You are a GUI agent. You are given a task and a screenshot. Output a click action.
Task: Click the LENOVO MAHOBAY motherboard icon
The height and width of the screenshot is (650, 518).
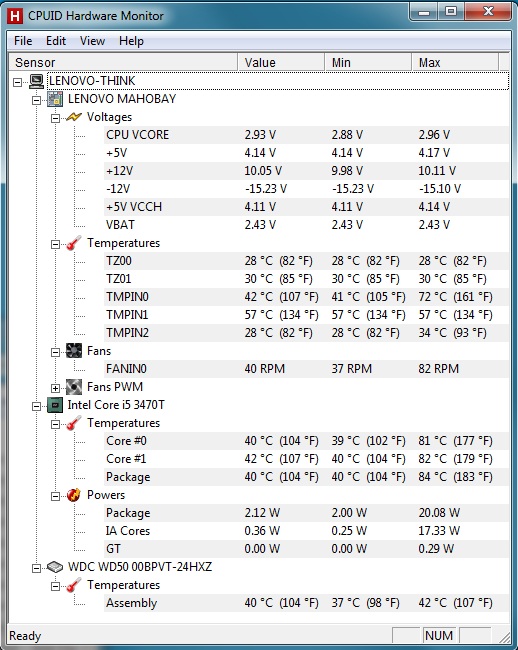(55, 99)
